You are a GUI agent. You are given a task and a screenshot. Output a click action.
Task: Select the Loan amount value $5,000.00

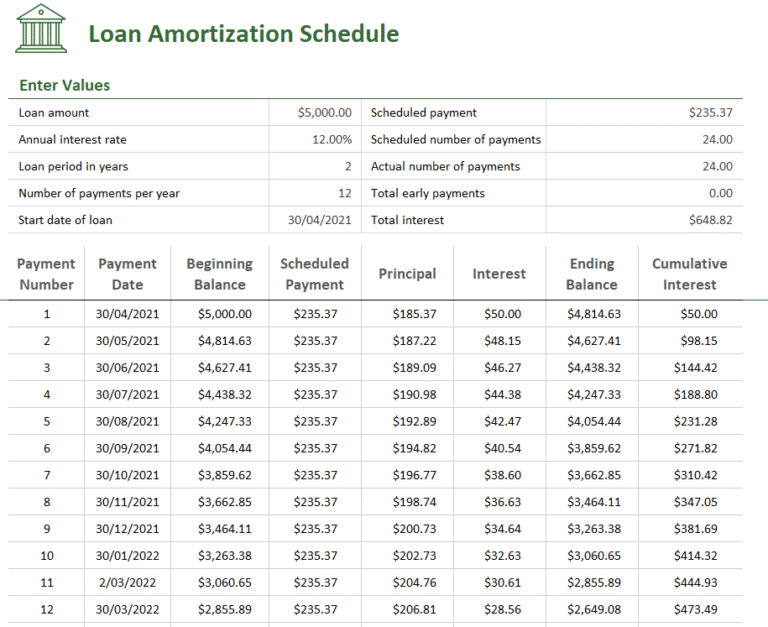[x=324, y=113]
